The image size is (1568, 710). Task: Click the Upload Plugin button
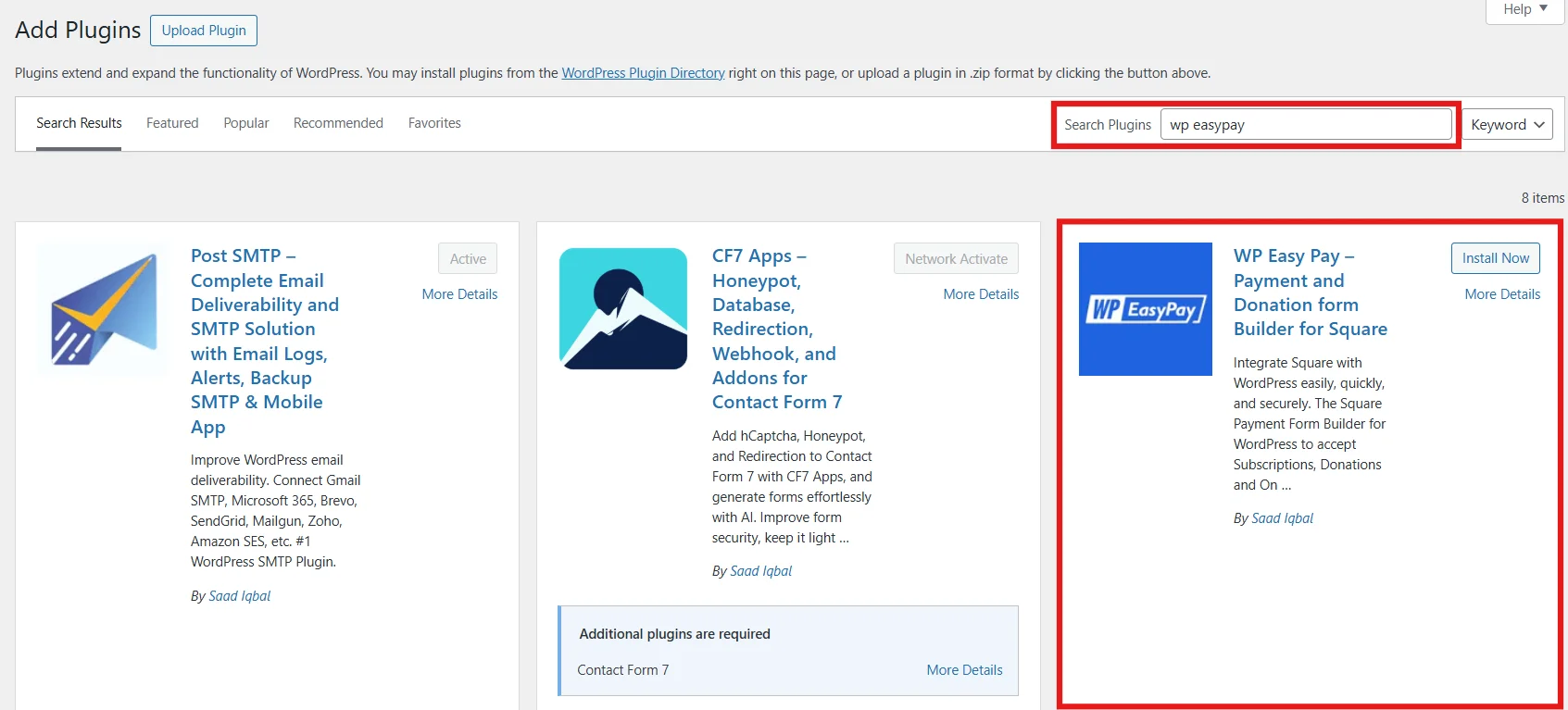pos(204,31)
